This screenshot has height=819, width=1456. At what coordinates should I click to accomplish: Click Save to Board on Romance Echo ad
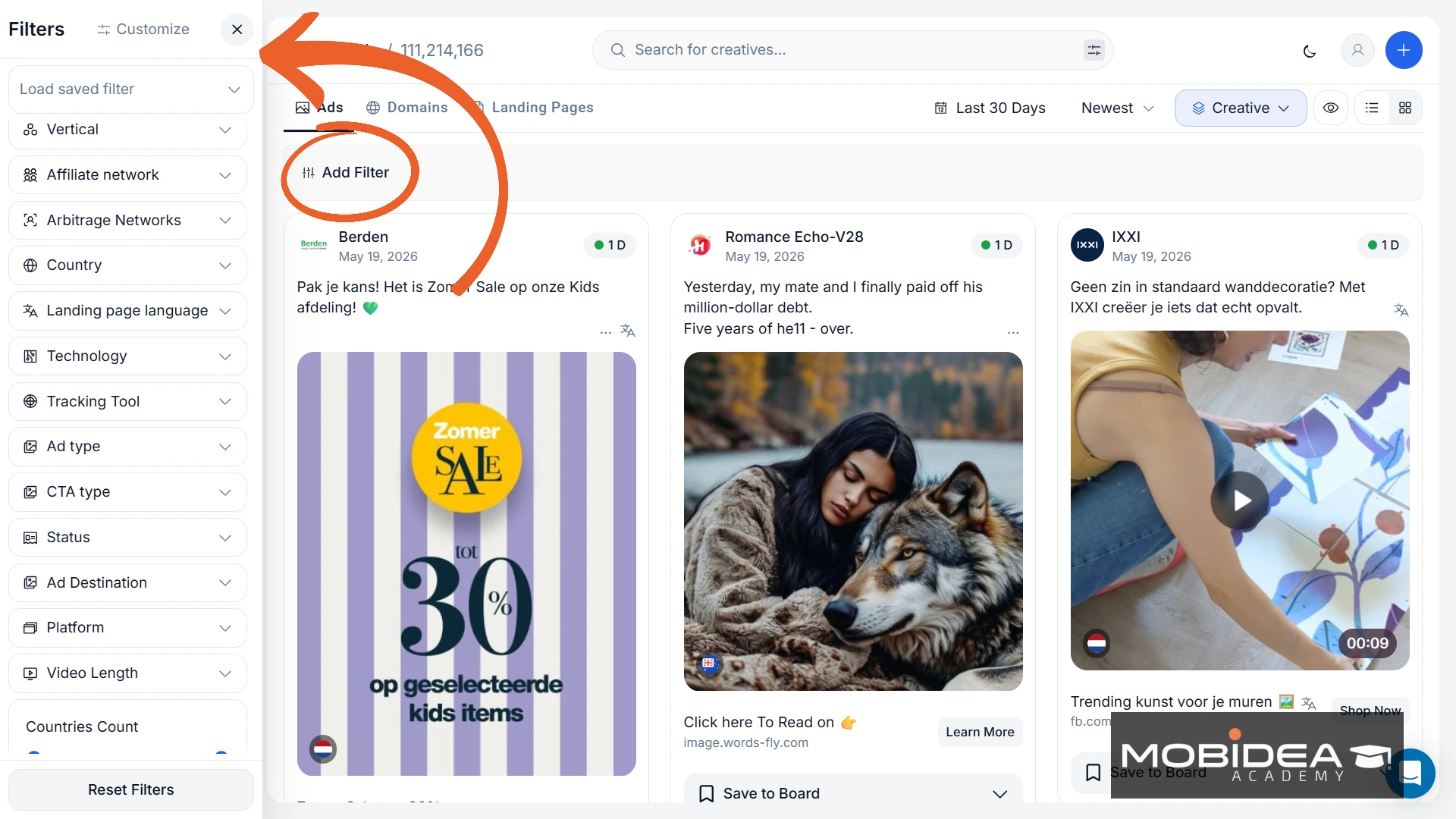(x=853, y=794)
